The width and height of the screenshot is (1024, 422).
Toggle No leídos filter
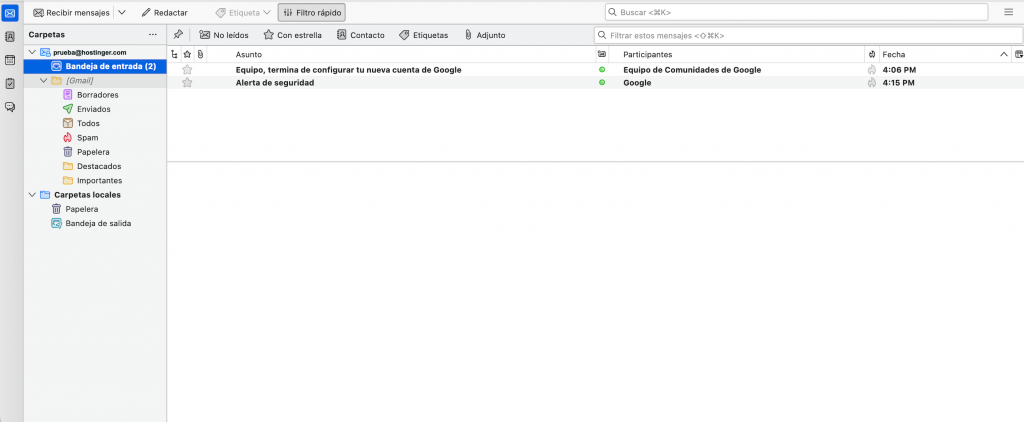tap(224, 35)
